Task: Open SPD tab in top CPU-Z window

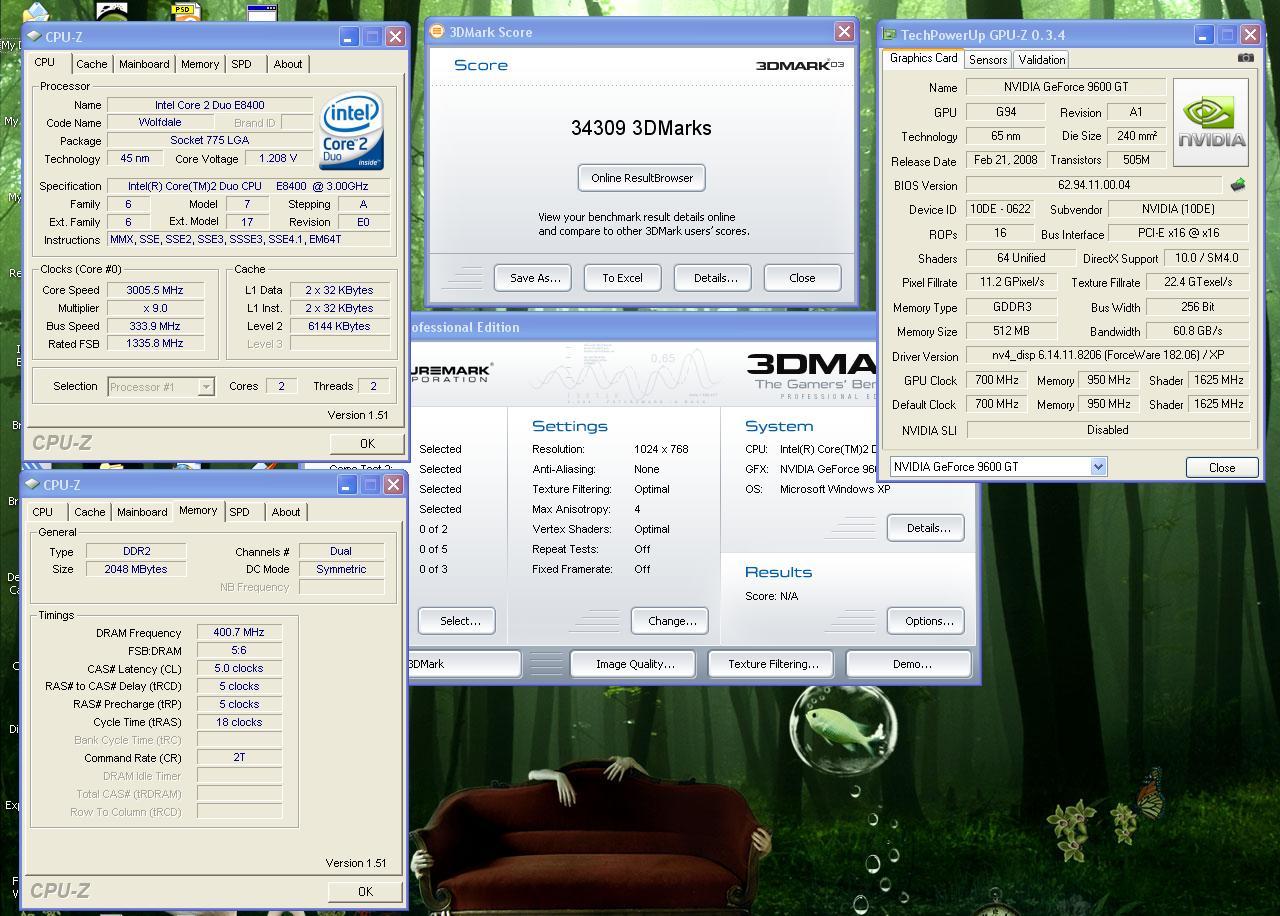Action: 241,64
